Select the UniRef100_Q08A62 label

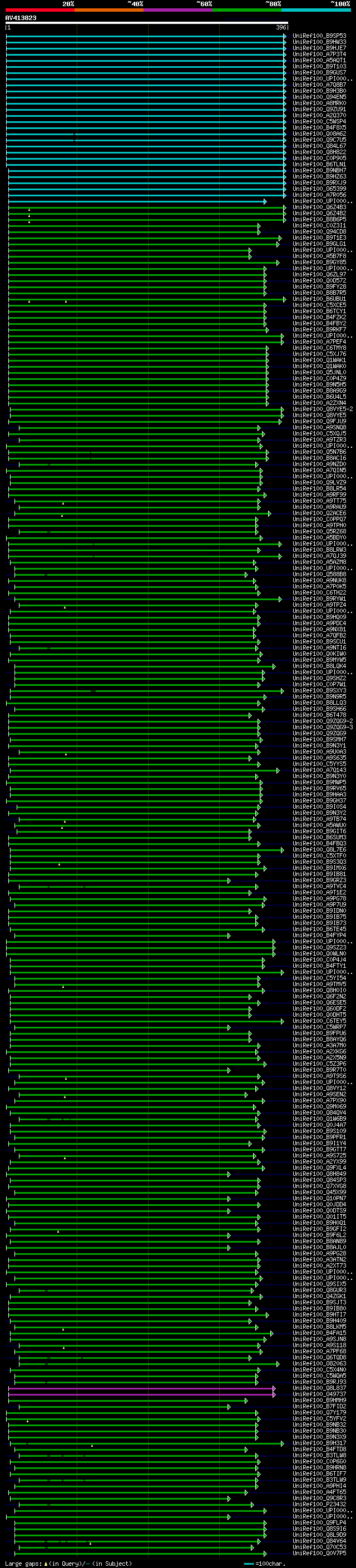tap(319, 134)
